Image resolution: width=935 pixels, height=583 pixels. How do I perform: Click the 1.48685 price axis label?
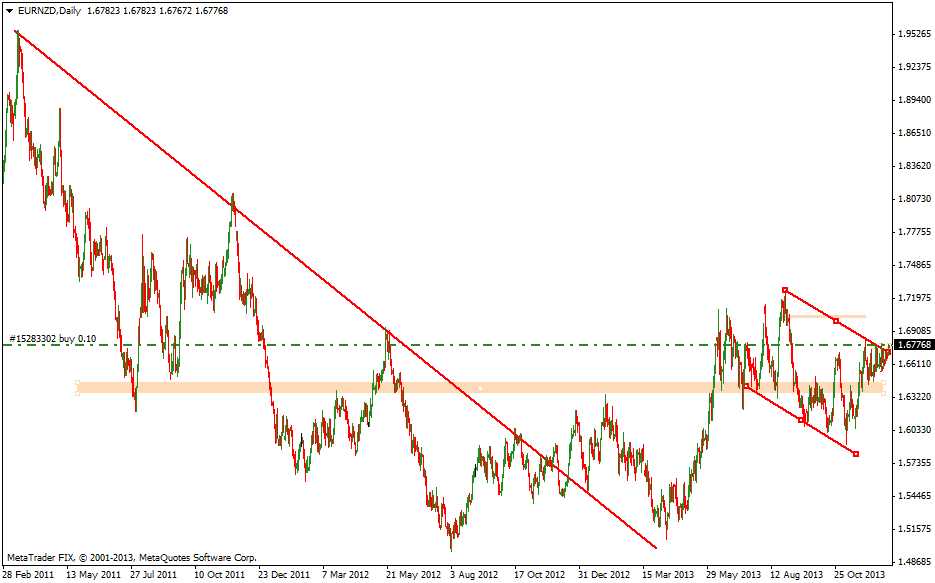(911, 561)
